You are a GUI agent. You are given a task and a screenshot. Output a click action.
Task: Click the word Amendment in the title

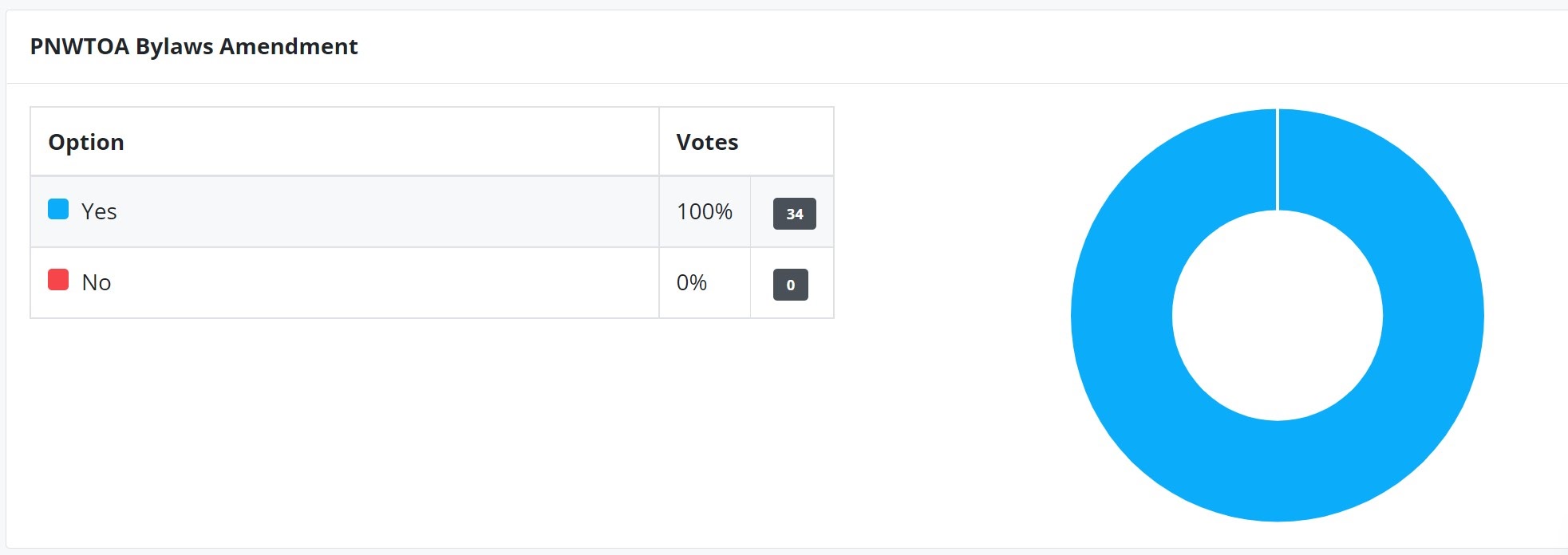pyautogui.click(x=288, y=46)
